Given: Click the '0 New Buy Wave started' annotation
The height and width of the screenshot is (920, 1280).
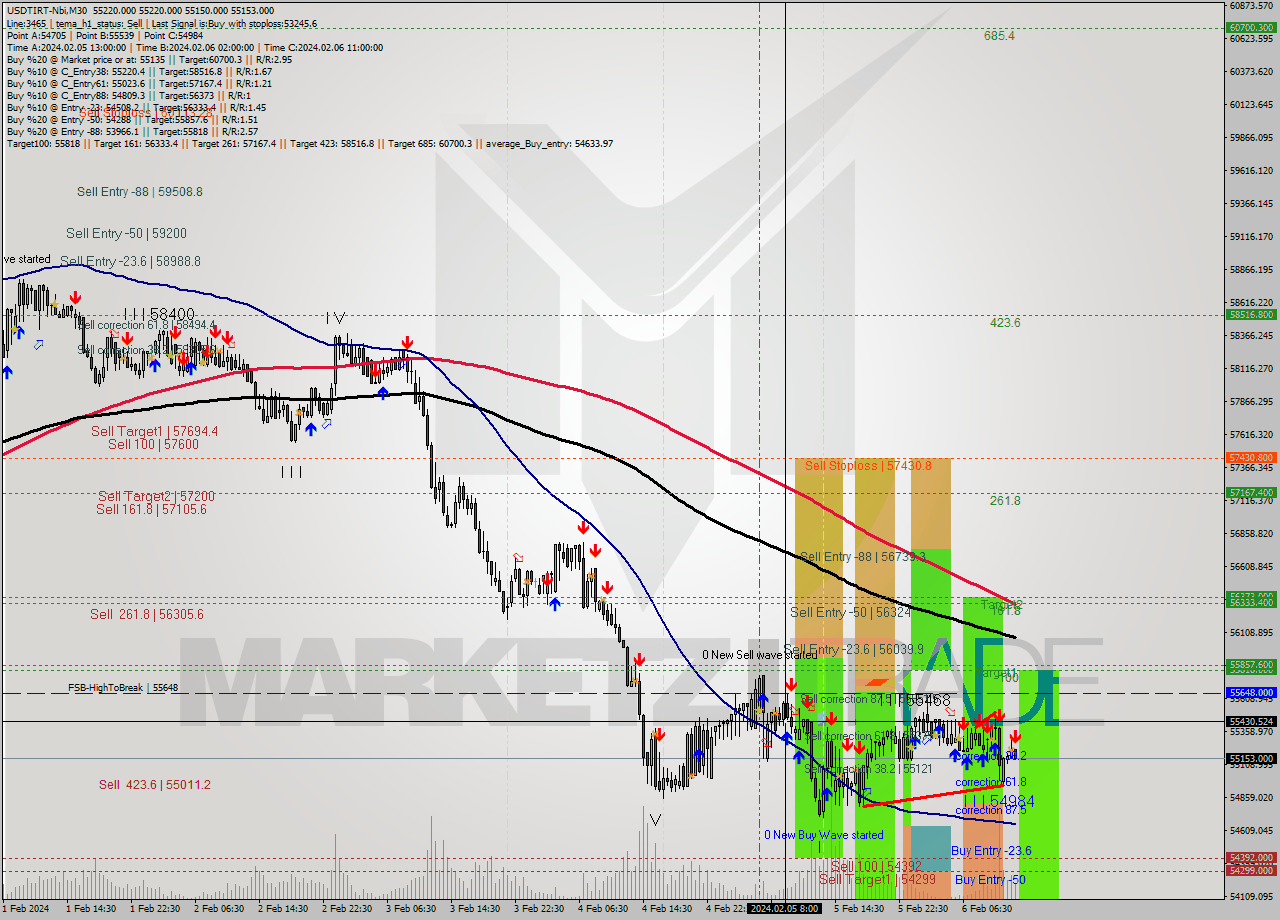Looking at the screenshot, I should (x=824, y=835).
